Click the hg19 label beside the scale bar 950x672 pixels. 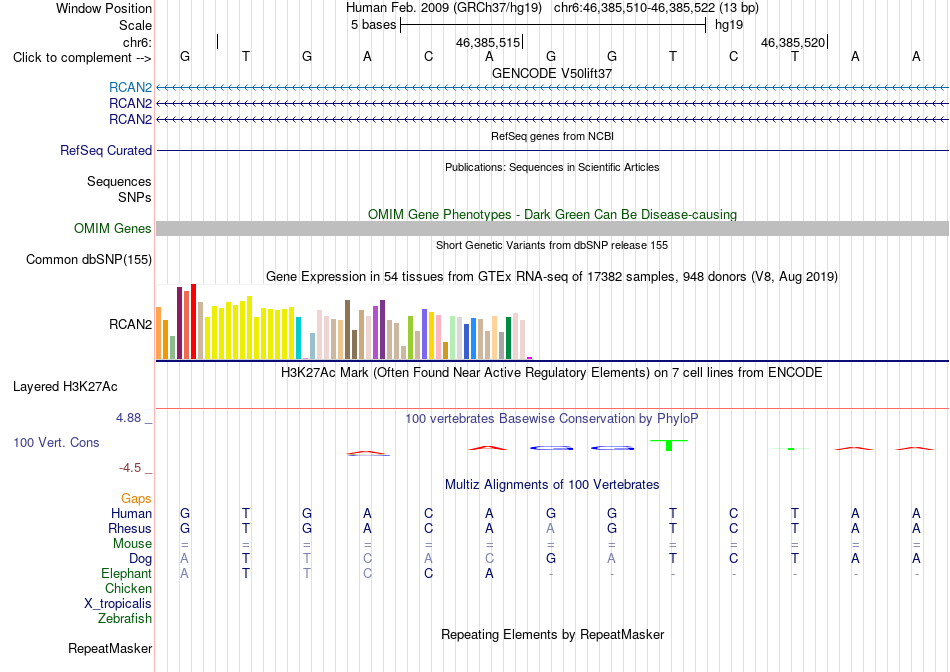(x=729, y=25)
